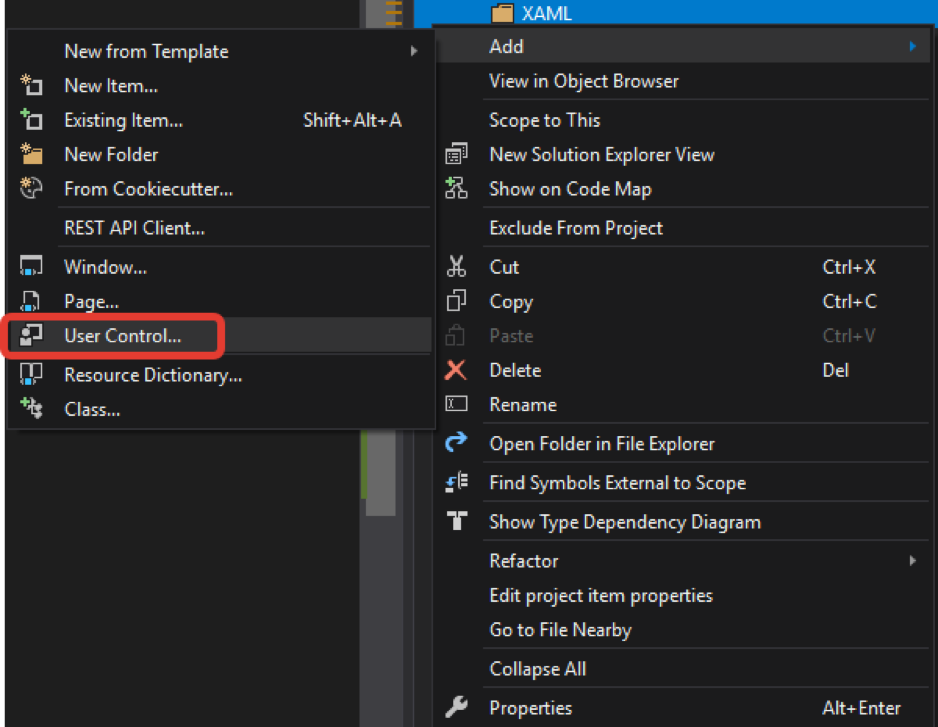938x727 pixels.
Task: Click the New Item icon
Action: tap(31, 86)
